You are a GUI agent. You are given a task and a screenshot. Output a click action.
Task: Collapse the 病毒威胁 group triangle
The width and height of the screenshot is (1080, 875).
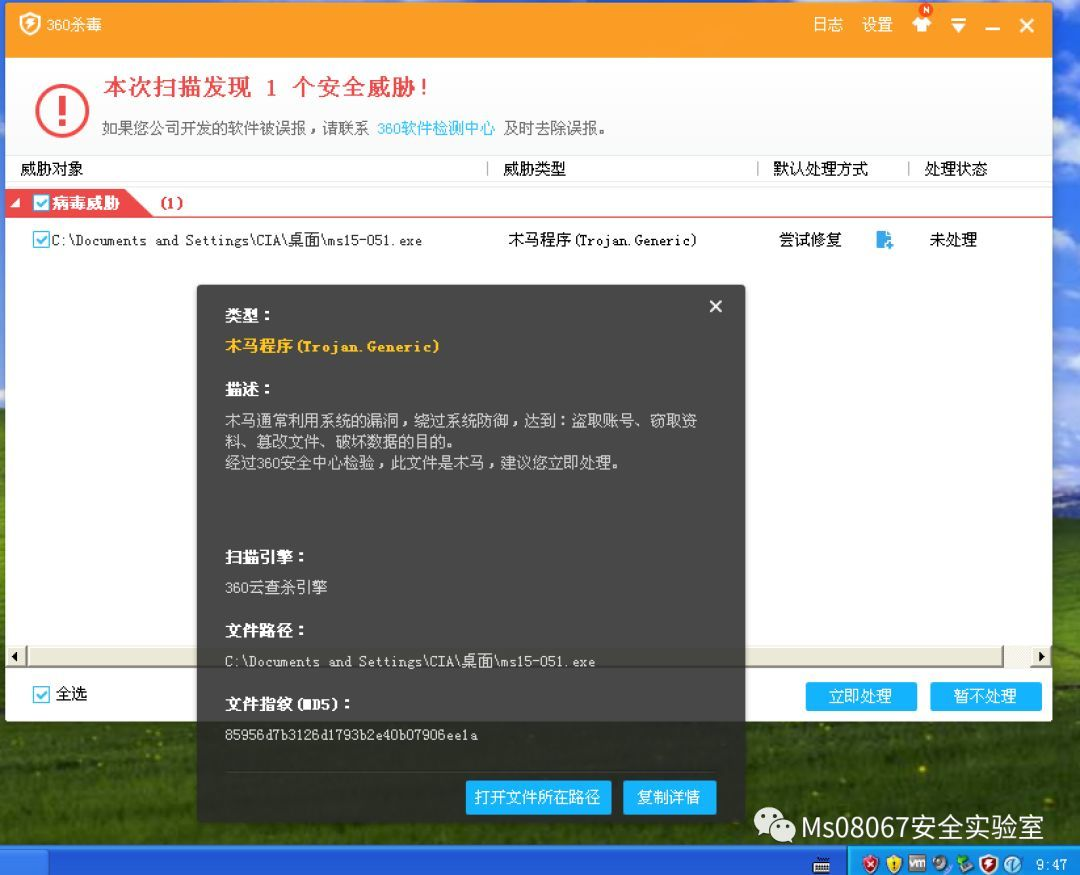[15, 203]
